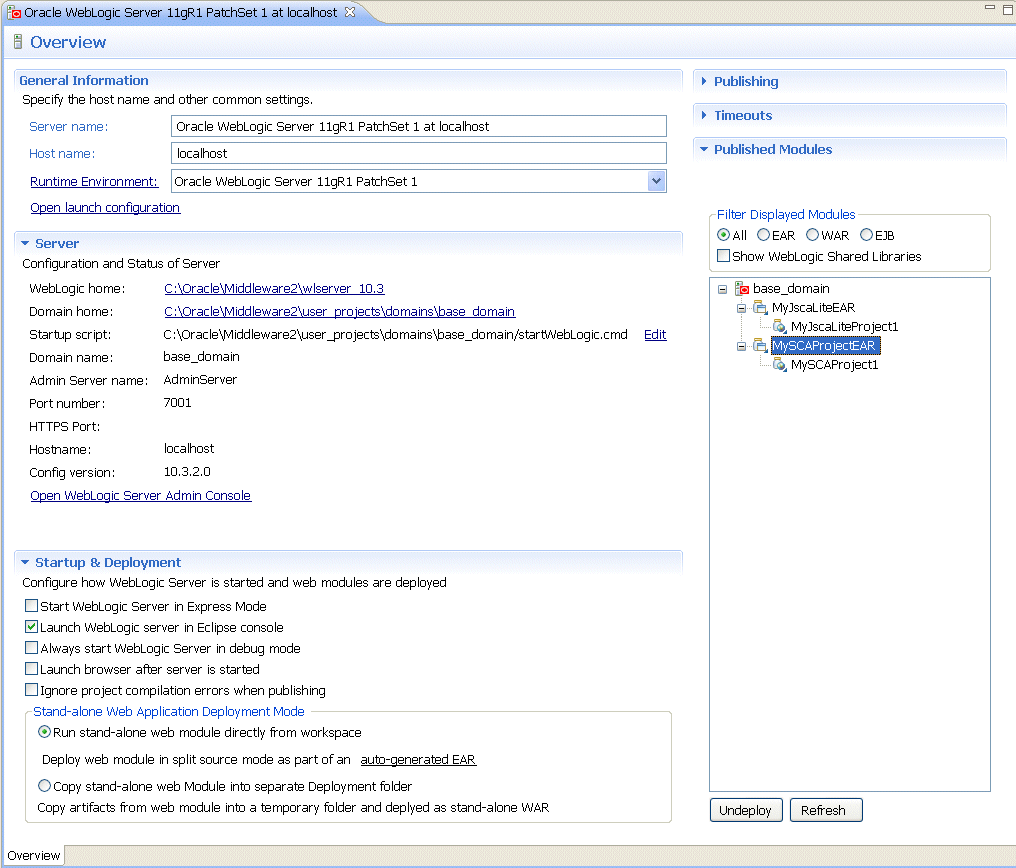Check Start WebLogic Server in Express Mode

[31, 606]
